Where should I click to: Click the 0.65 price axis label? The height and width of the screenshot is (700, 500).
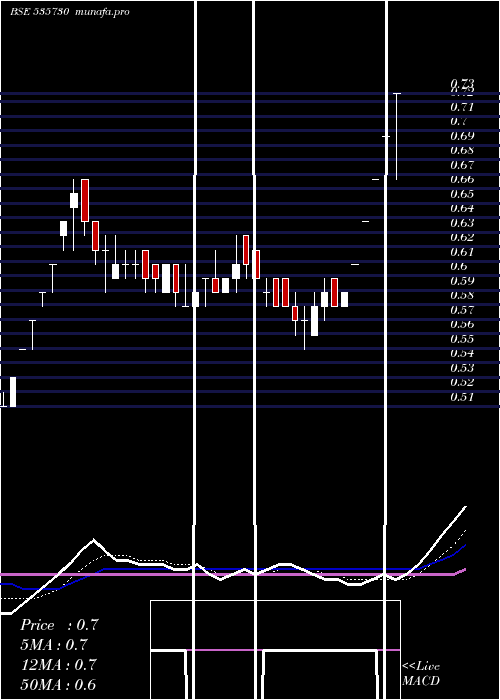click(x=462, y=194)
